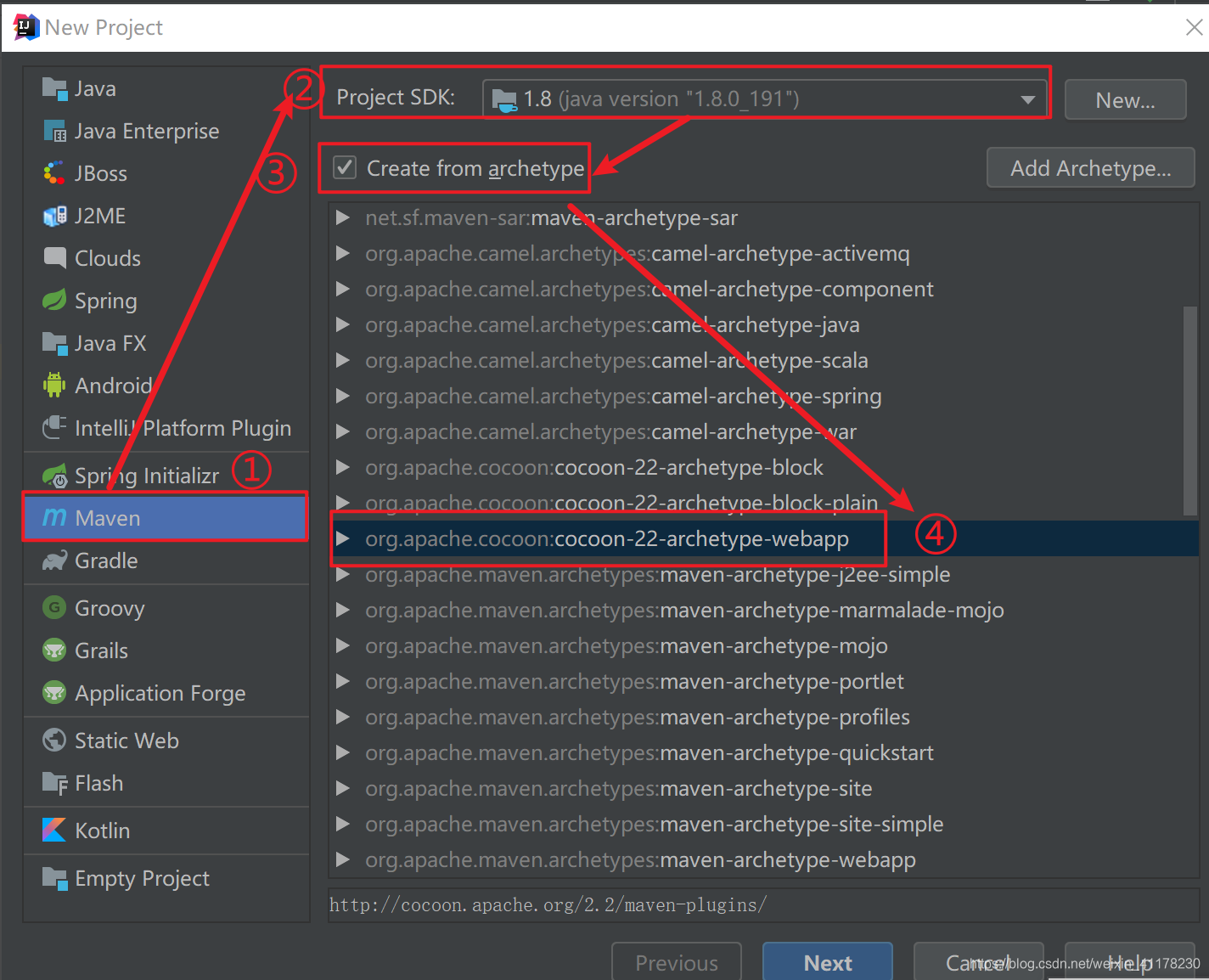This screenshot has width=1209, height=980.
Task: Click the Flash folder icon
Action: point(54,783)
